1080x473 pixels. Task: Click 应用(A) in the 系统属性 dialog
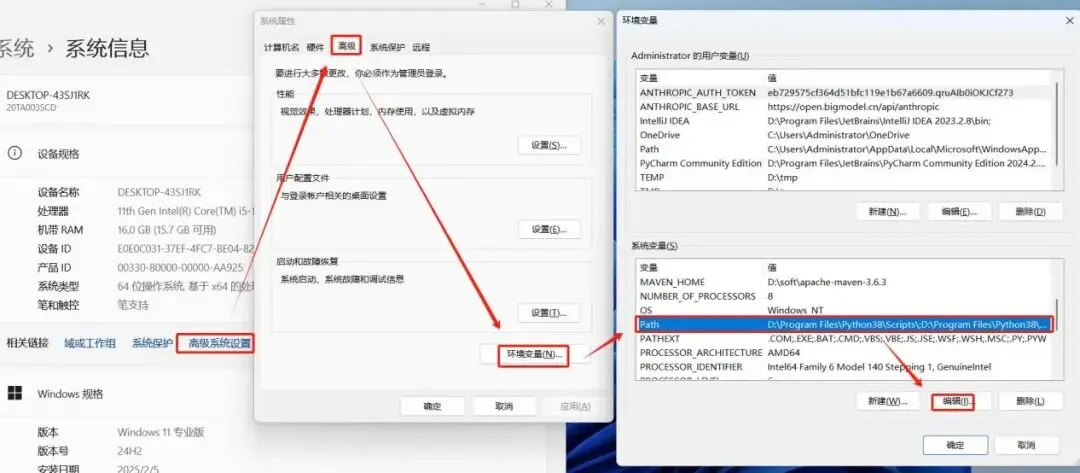(x=575, y=406)
